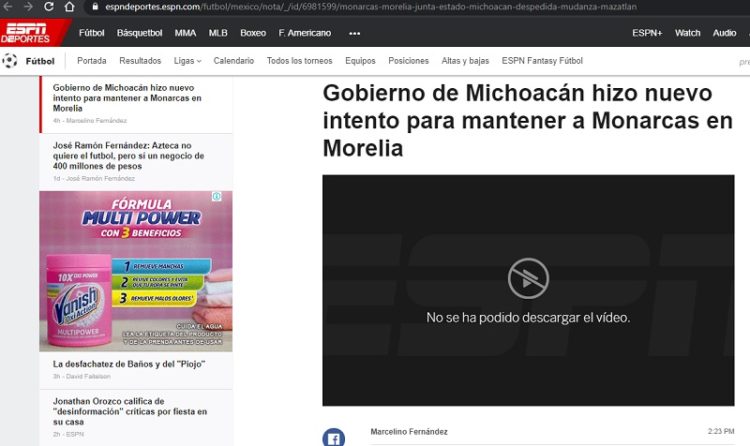Open La desfachatez de Baños story
Screen dimensions: 750x446
129,364
